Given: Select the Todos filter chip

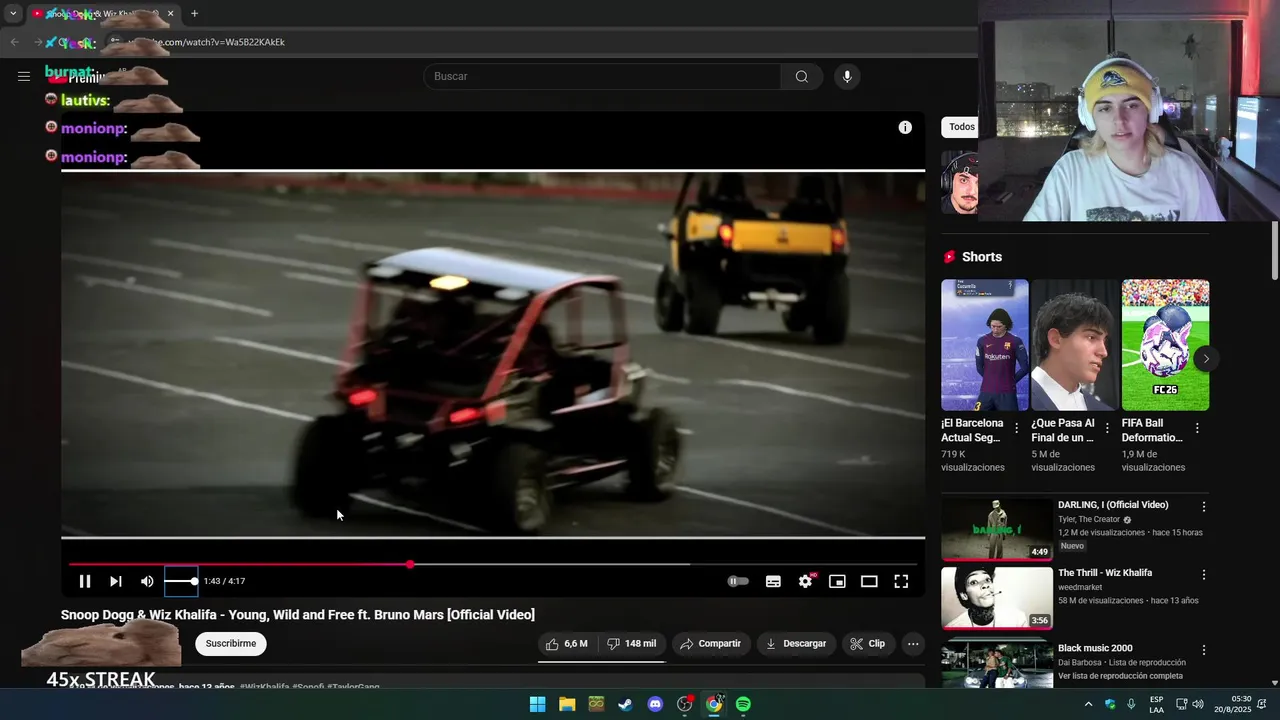Looking at the screenshot, I should [x=961, y=127].
